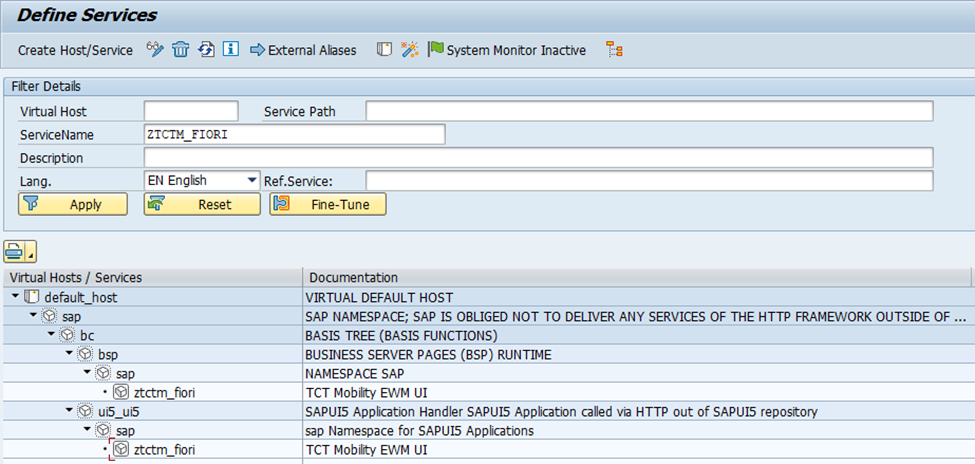The width and height of the screenshot is (975, 464).
Task: Collapse the bsp tree node
Action: [69, 354]
